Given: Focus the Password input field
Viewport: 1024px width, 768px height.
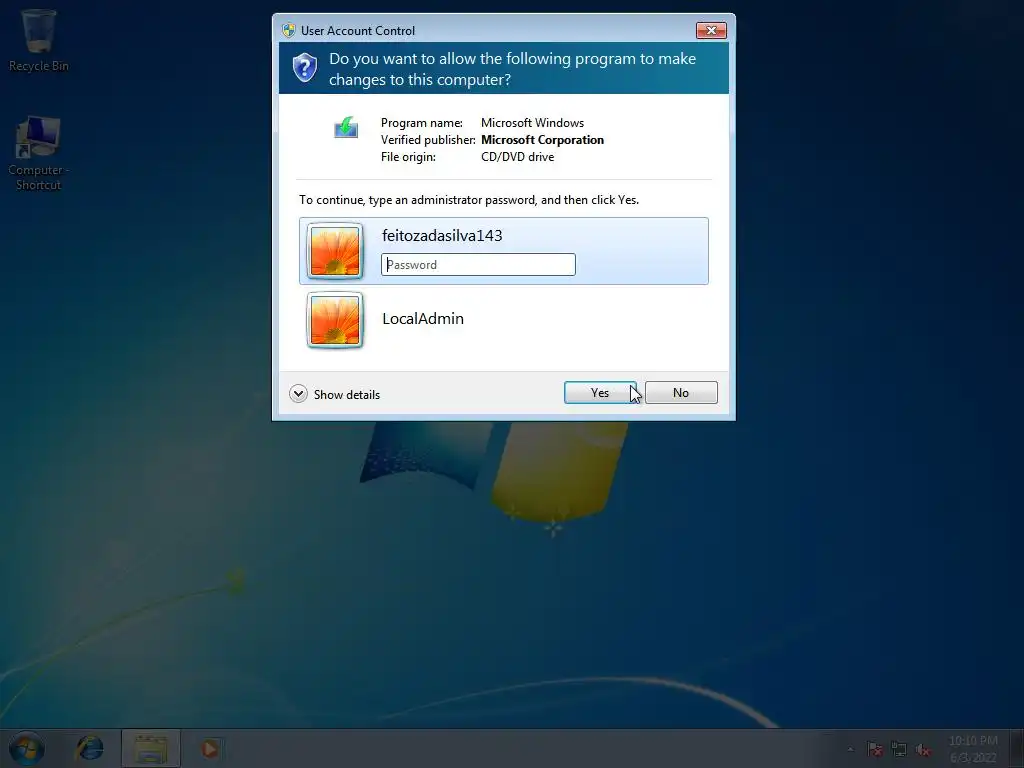Looking at the screenshot, I should pyautogui.click(x=478, y=264).
